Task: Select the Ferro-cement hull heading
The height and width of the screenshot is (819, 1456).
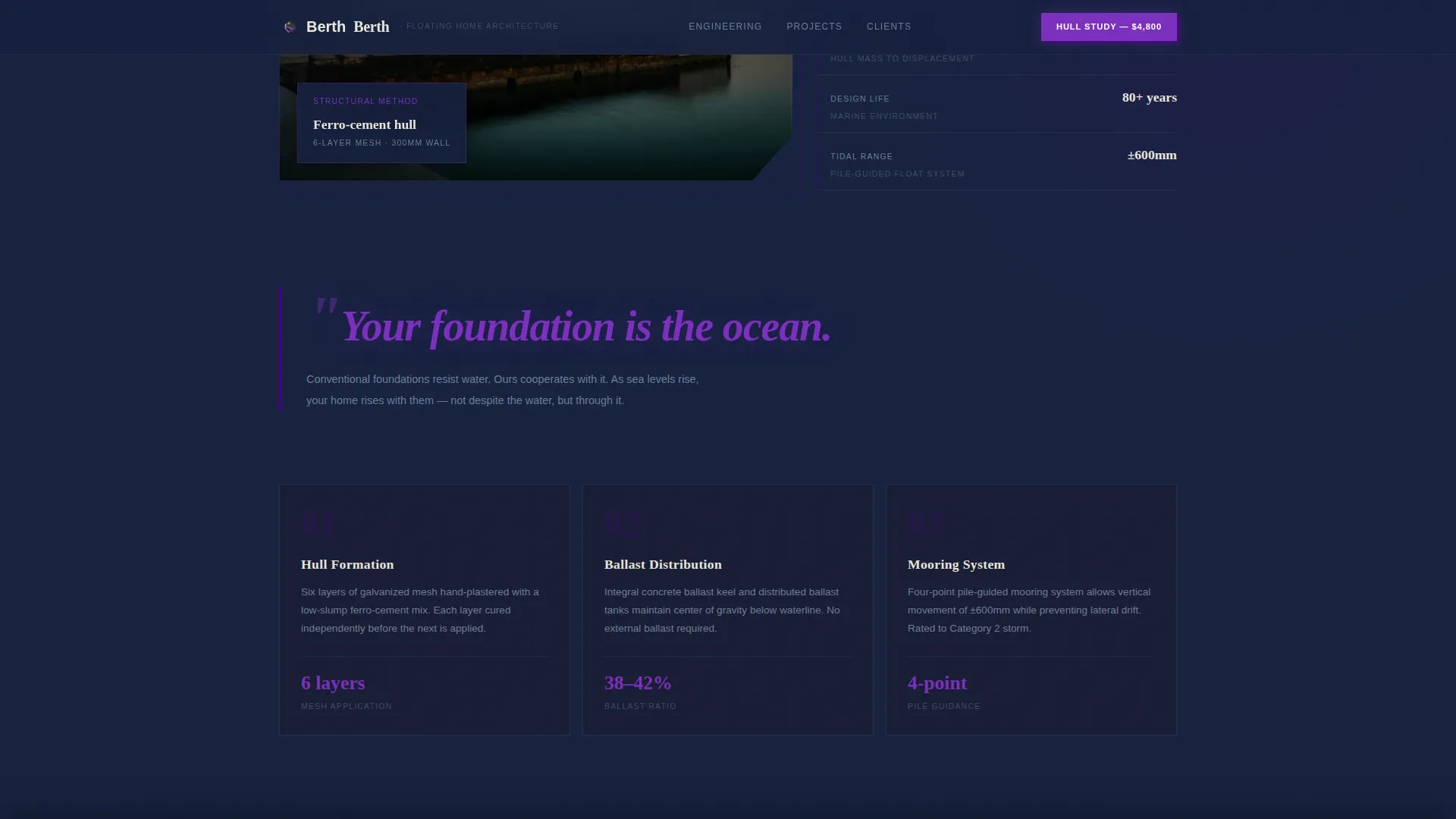Action: (x=365, y=124)
